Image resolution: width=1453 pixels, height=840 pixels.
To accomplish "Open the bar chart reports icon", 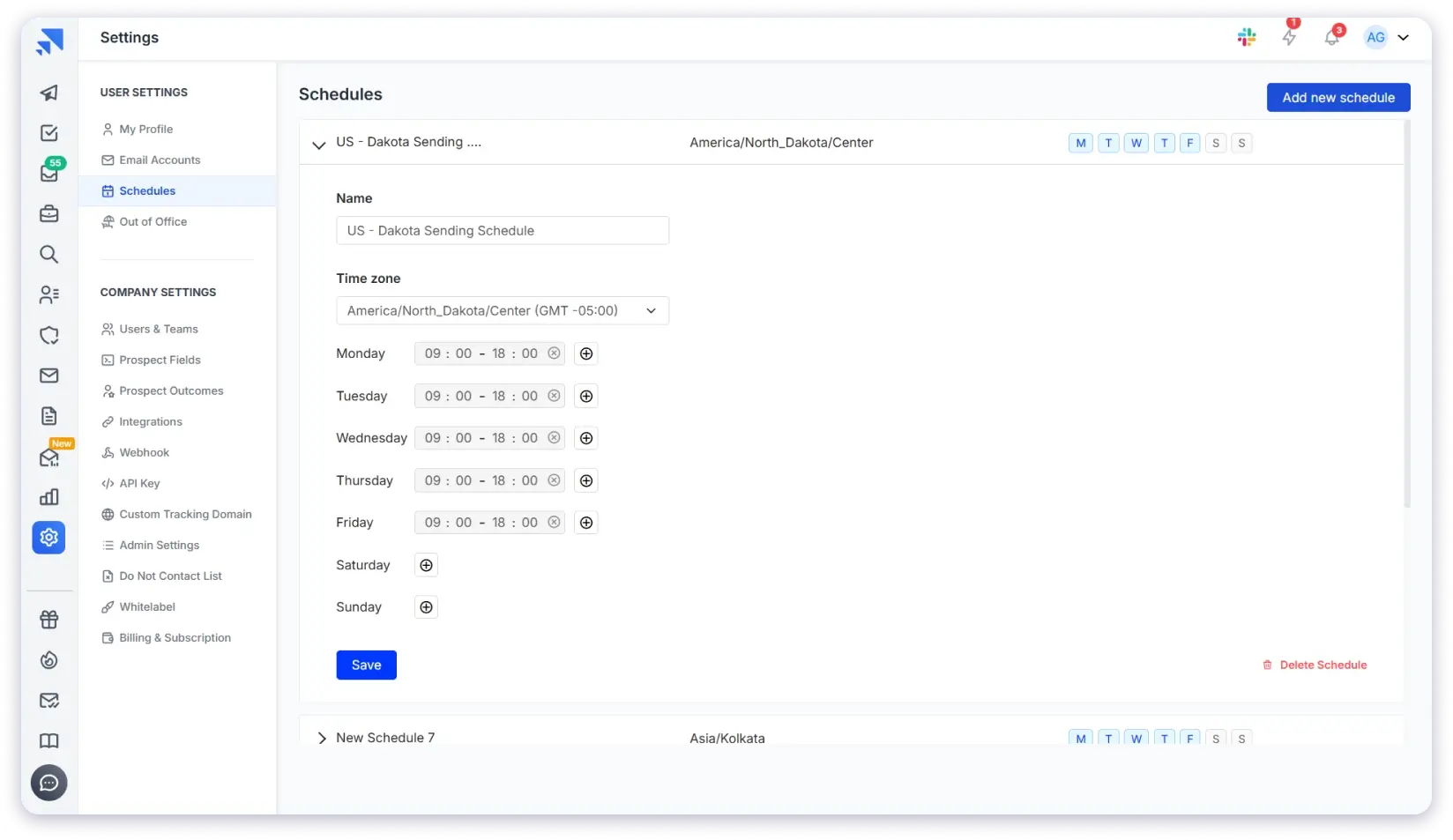I will 49,497.
